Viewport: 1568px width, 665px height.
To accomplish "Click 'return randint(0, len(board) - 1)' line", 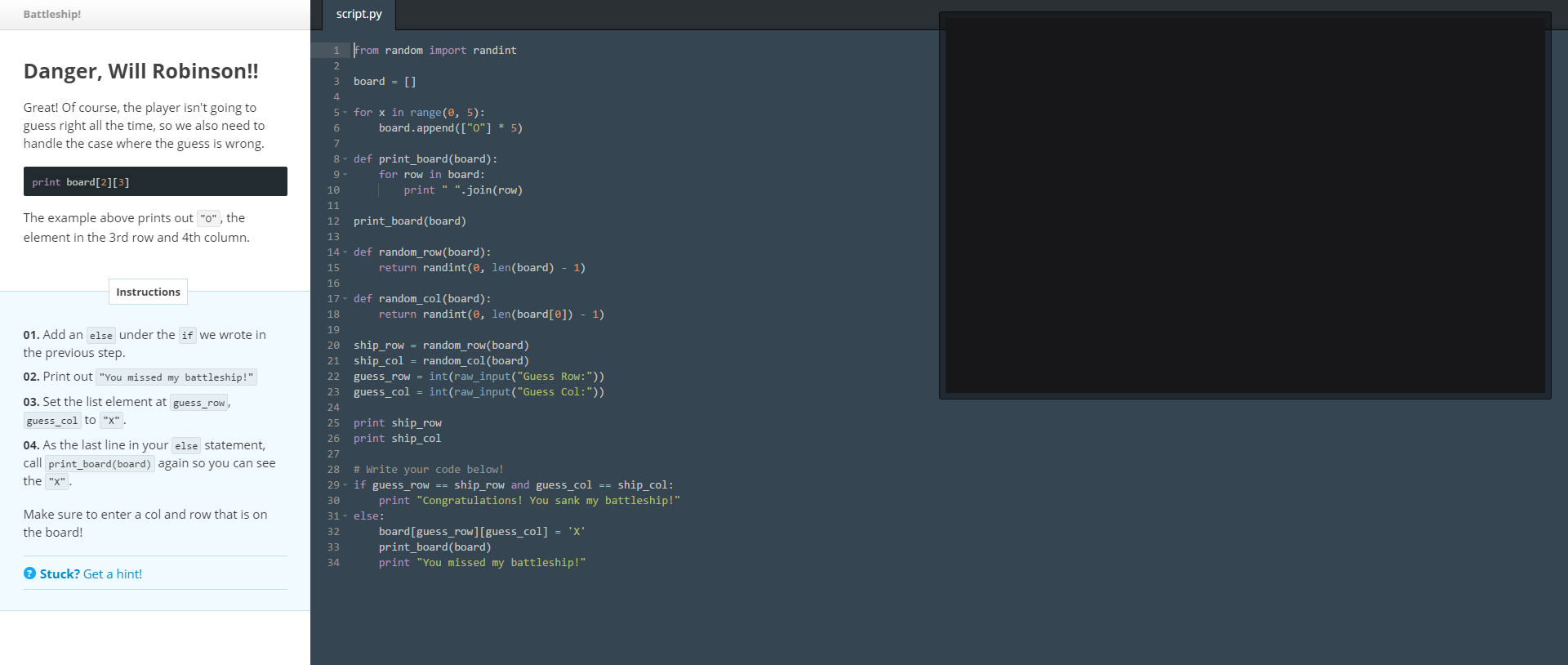I will [482, 268].
